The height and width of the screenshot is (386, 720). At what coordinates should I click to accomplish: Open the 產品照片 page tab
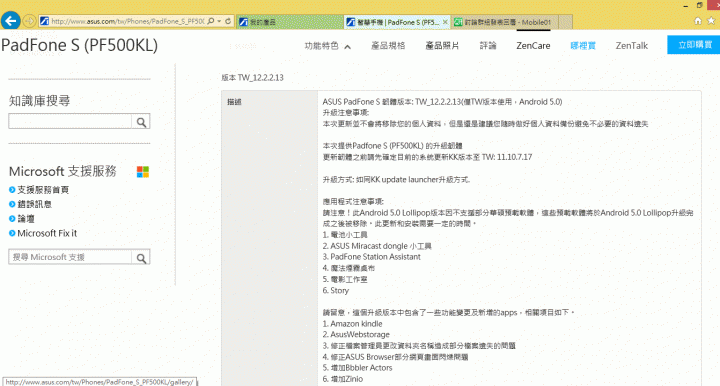(x=442, y=45)
